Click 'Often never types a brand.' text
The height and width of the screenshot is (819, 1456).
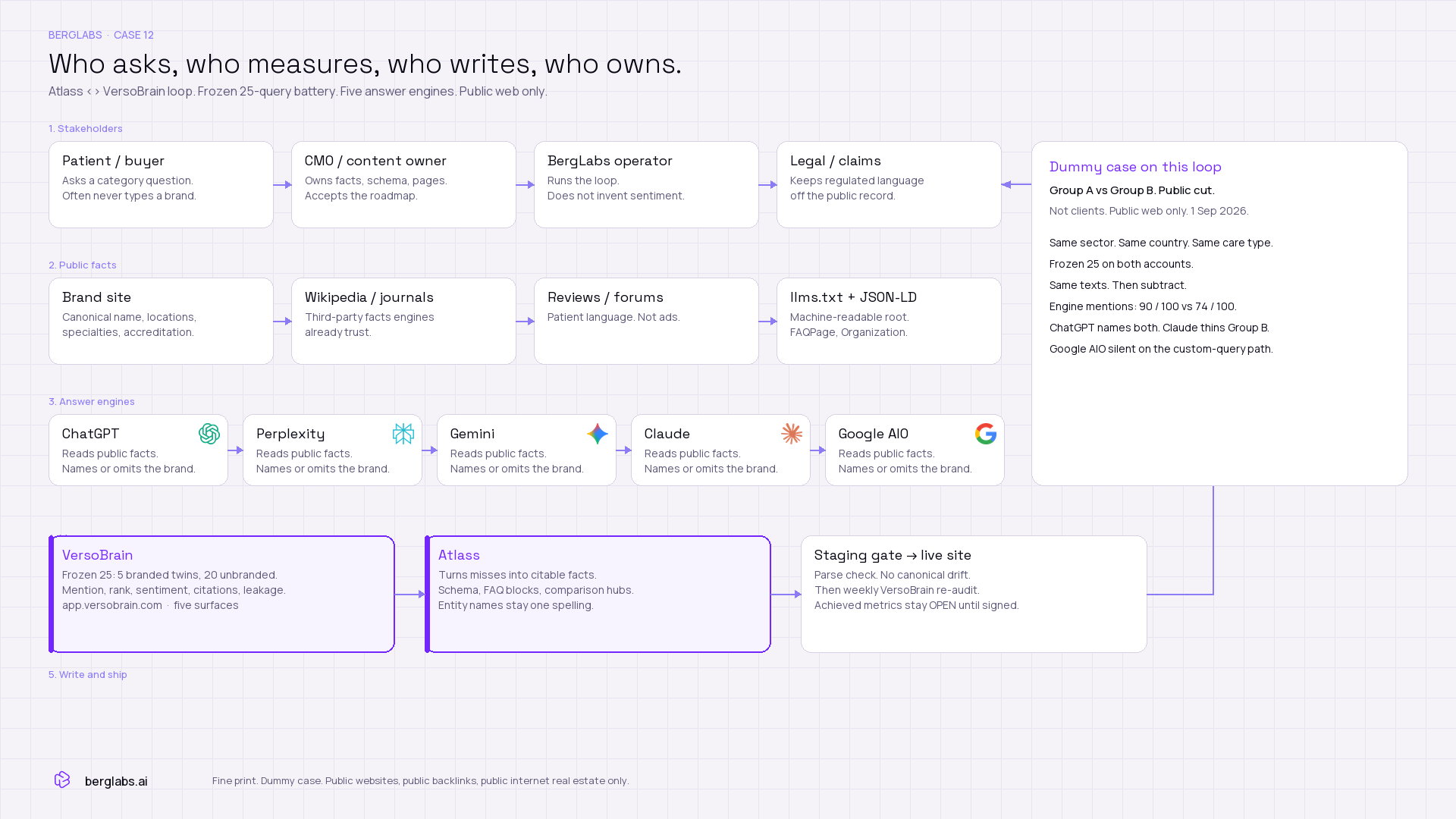tap(129, 196)
